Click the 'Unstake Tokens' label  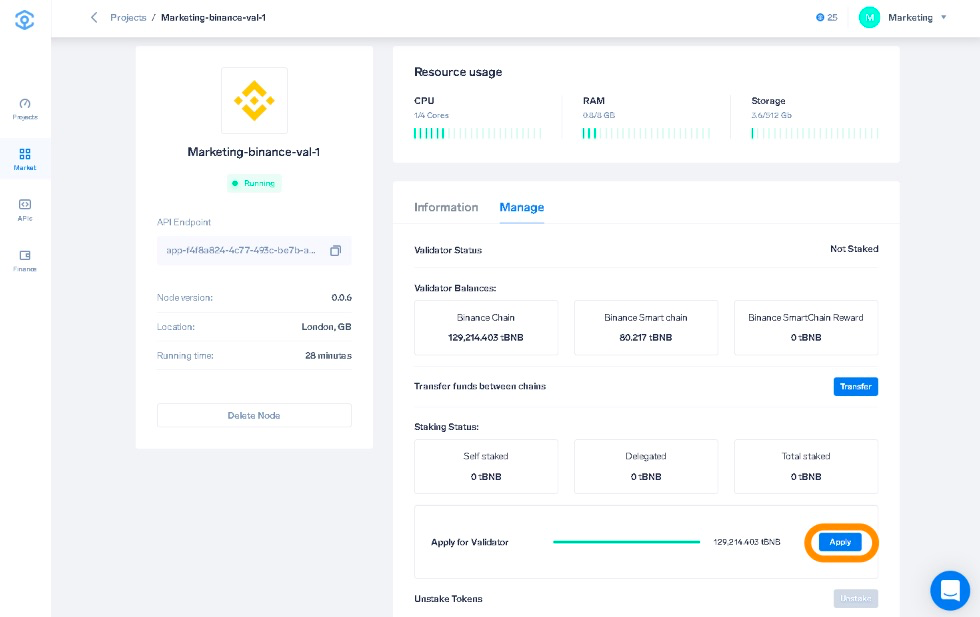click(x=448, y=599)
